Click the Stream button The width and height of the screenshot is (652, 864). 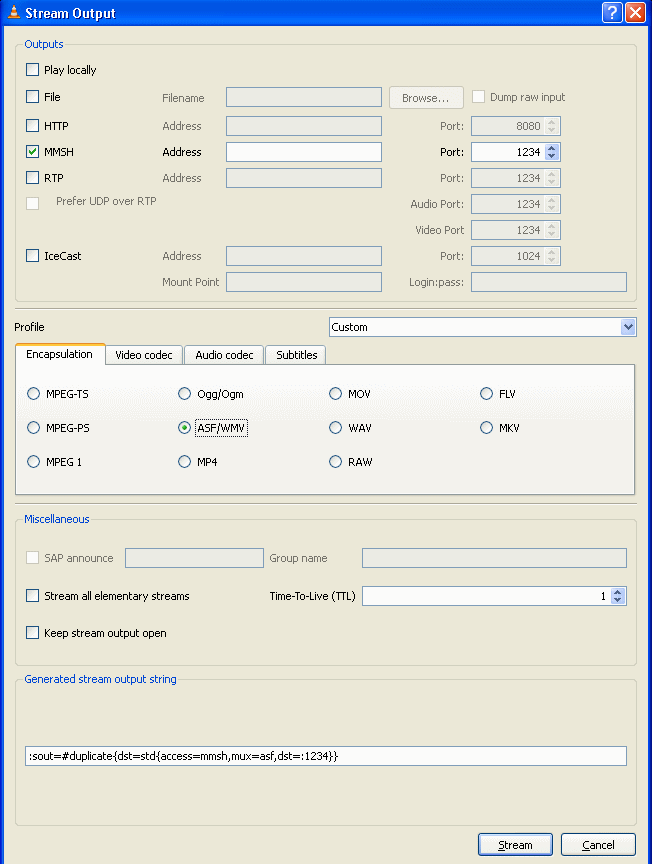tap(515, 845)
